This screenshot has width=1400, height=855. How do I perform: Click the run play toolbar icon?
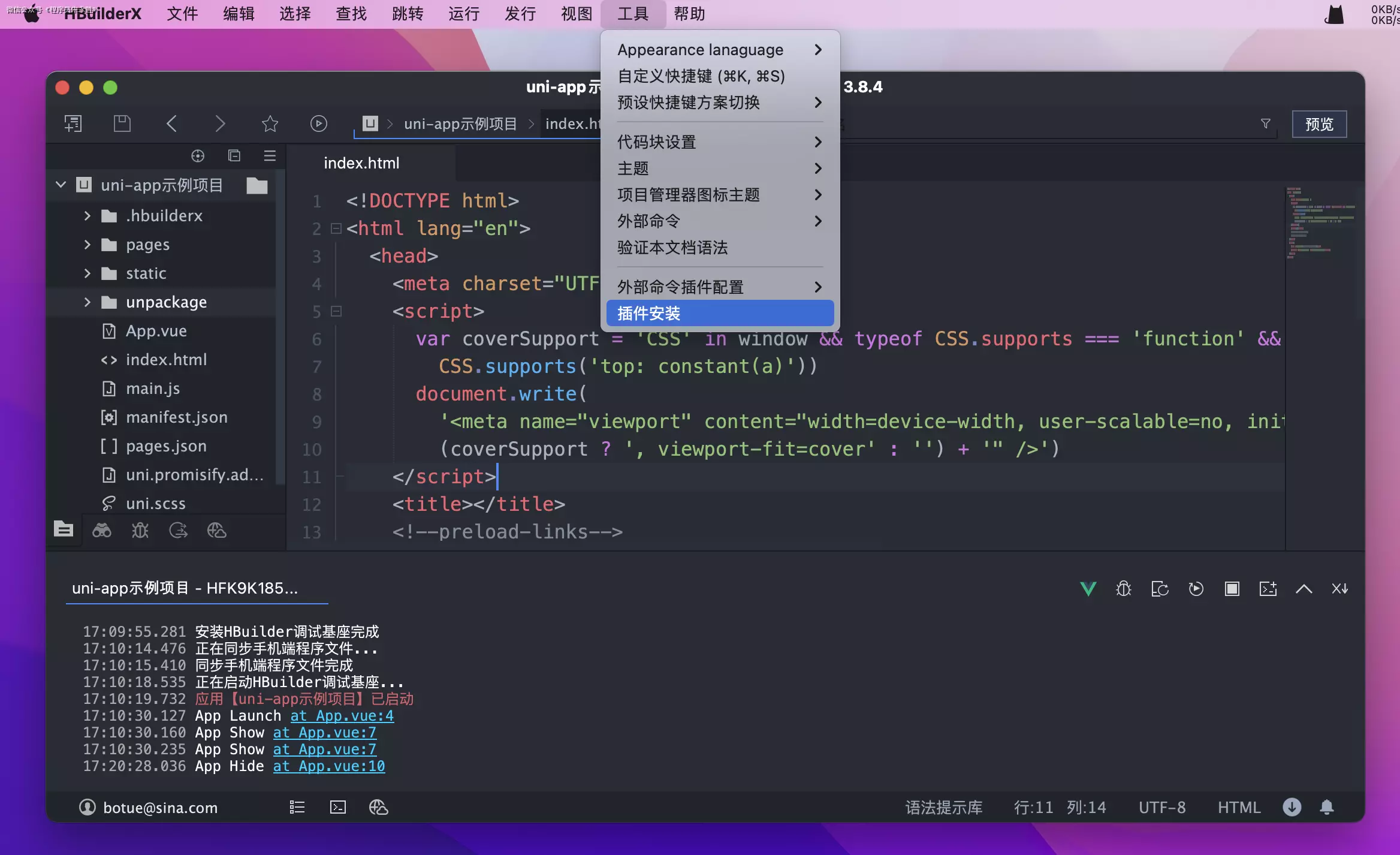click(318, 124)
